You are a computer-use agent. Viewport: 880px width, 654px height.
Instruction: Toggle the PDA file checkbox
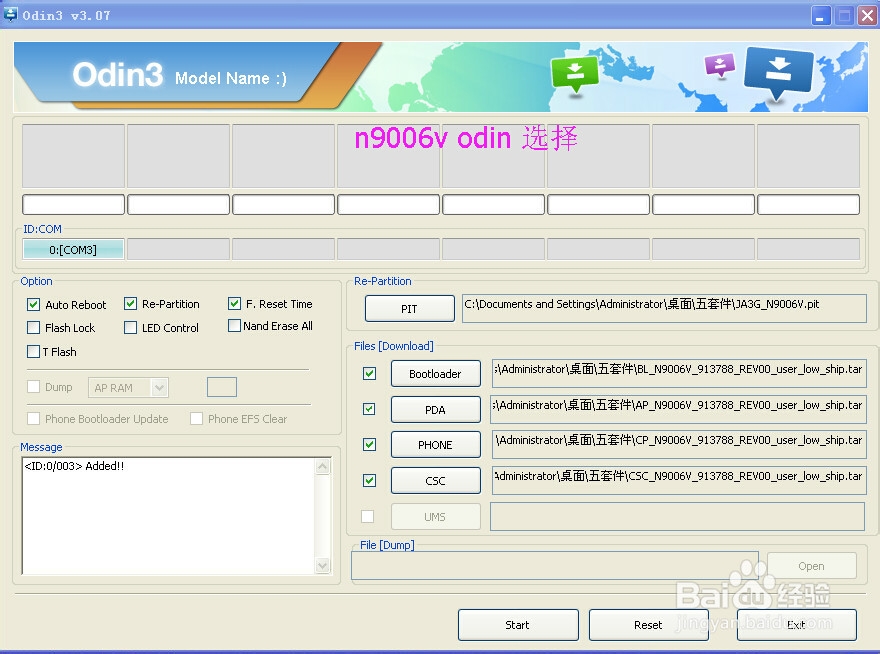(x=369, y=409)
